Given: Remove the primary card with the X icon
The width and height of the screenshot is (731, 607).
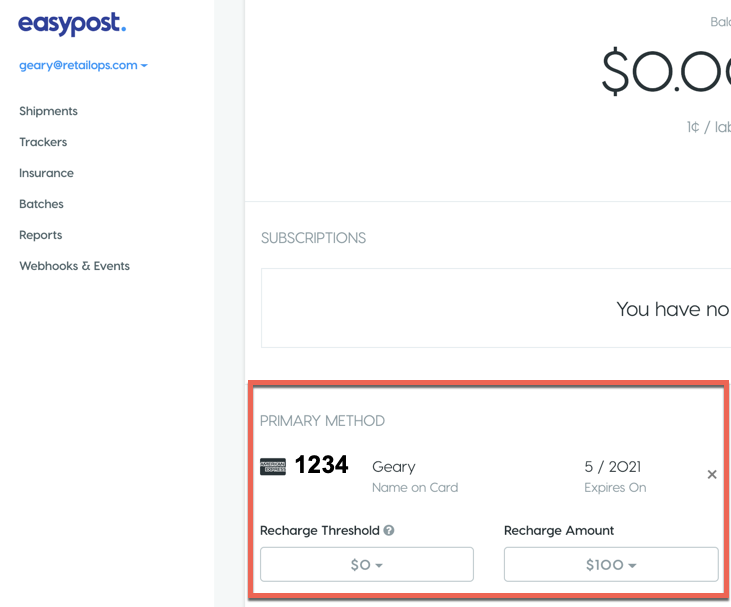Looking at the screenshot, I should tap(712, 475).
